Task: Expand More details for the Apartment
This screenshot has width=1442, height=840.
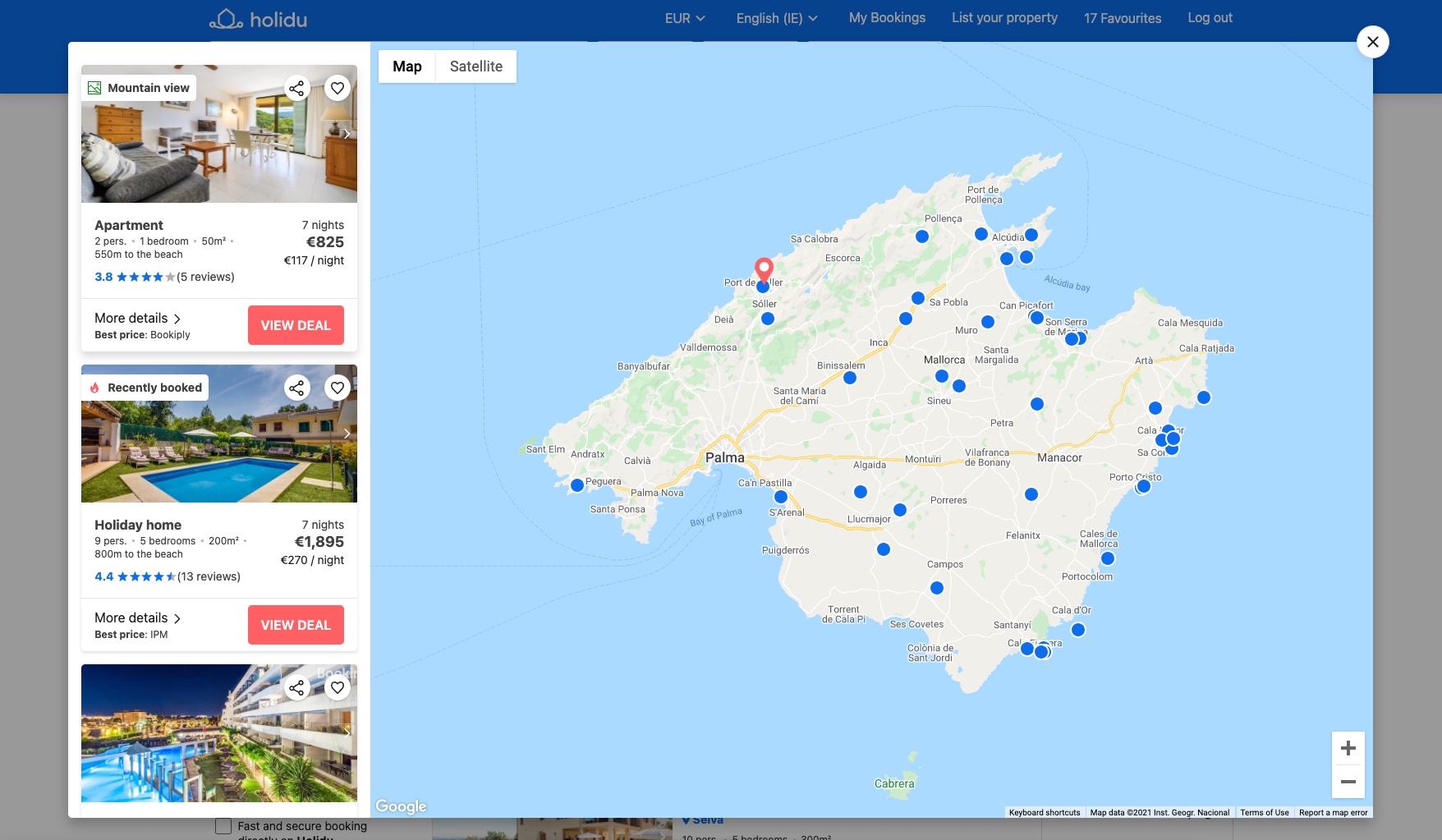Action: click(x=137, y=319)
